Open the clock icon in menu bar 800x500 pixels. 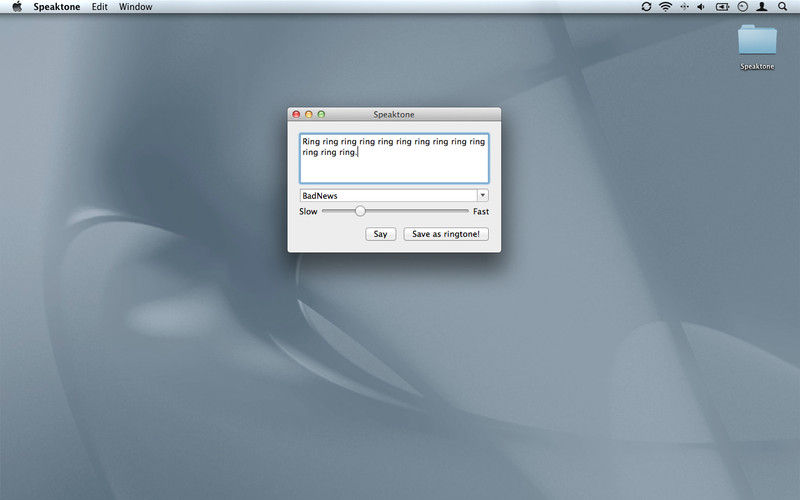click(x=743, y=7)
